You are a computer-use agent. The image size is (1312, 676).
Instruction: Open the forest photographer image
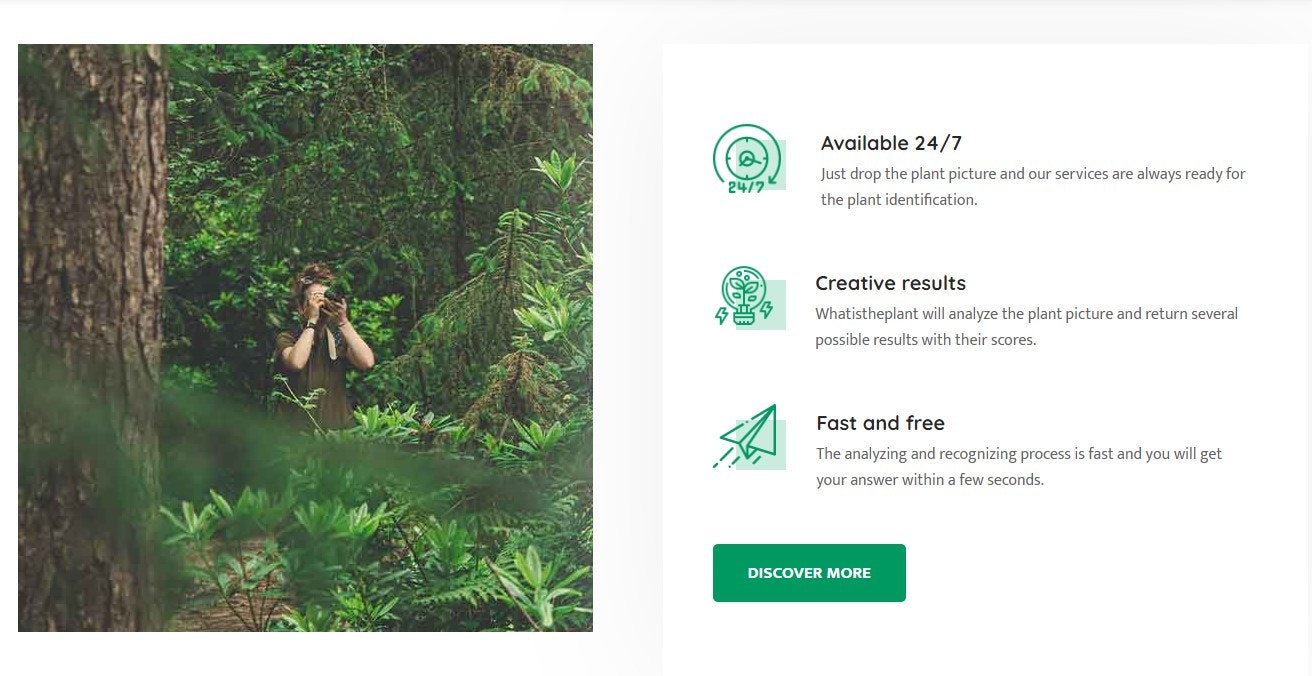[305, 338]
